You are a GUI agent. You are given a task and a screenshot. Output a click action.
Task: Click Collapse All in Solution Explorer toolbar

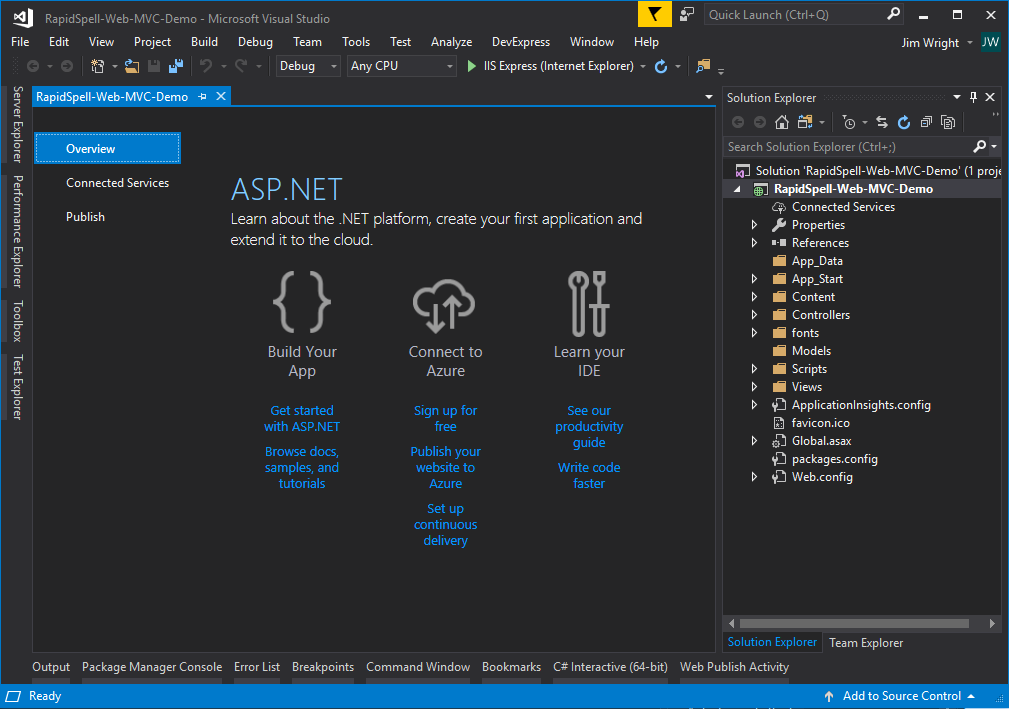coord(926,122)
